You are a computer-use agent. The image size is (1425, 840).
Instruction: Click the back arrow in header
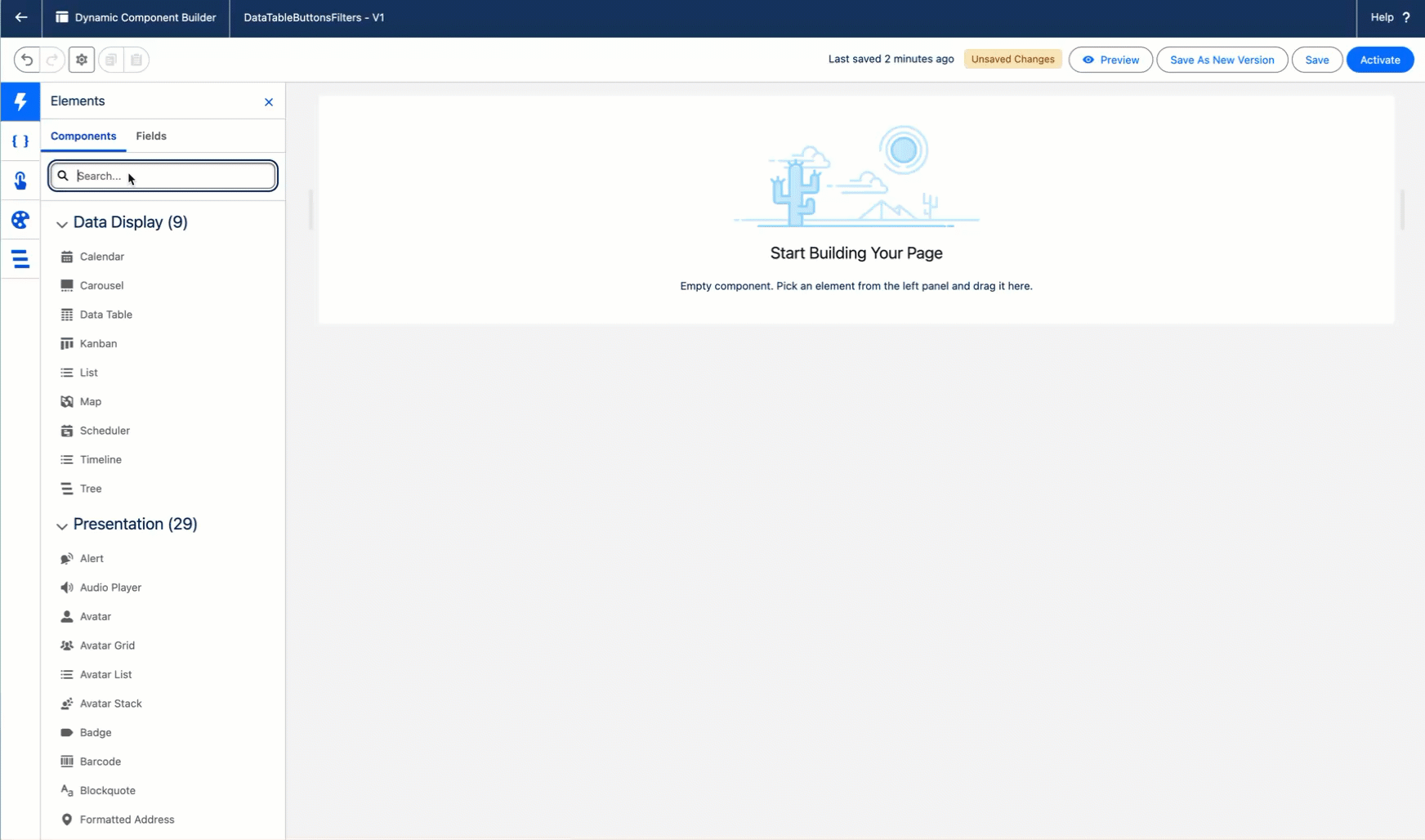[x=21, y=17]
